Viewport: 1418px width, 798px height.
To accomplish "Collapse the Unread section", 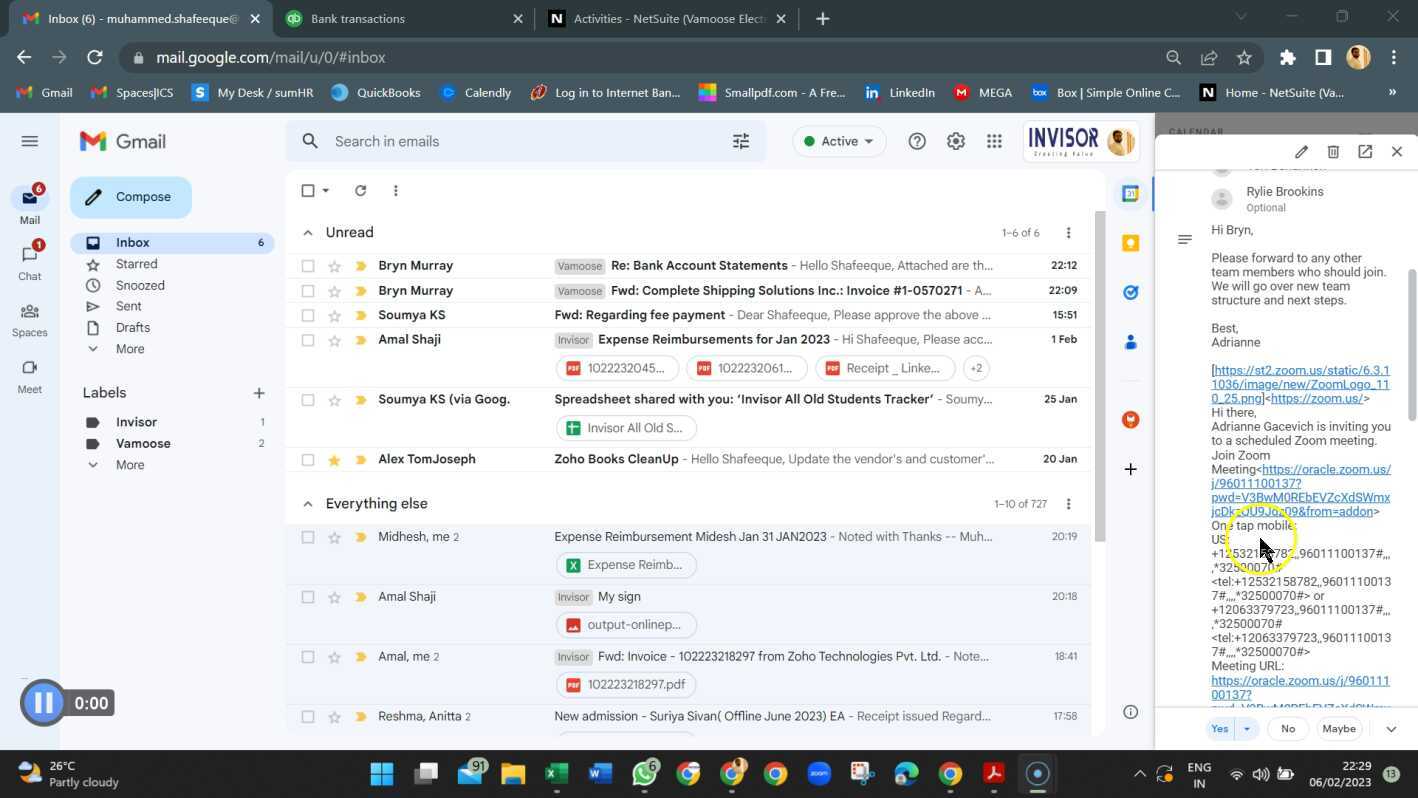I will point(307,233).
